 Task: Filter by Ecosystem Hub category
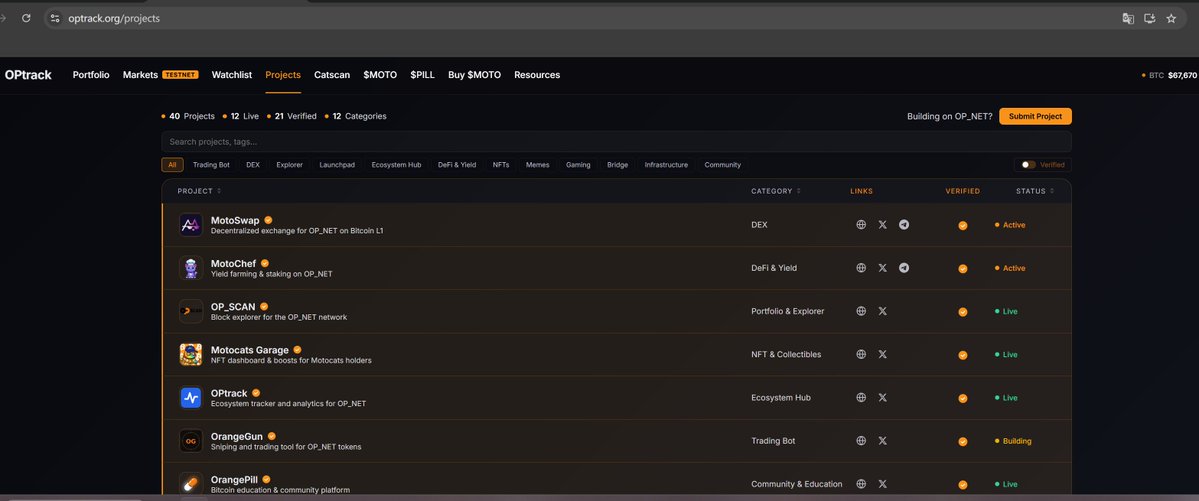[396, 164]
